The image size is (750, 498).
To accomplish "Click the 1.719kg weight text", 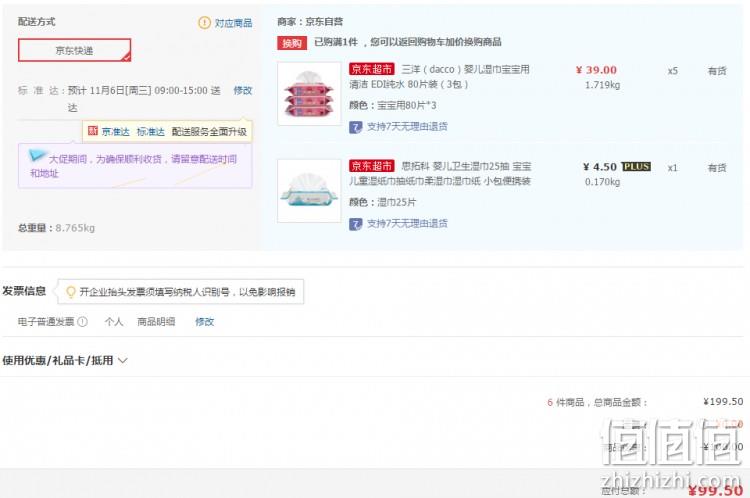I will [x=602, y=85].
